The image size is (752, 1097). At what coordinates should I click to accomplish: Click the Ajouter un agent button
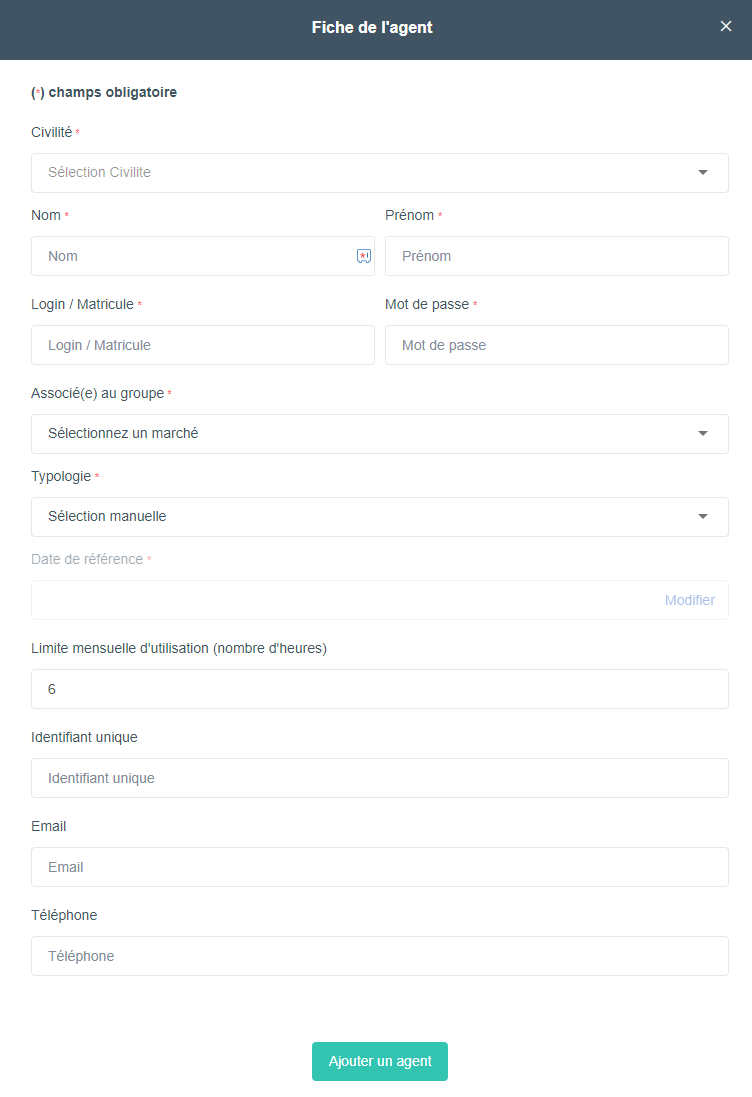[380, 1061]
